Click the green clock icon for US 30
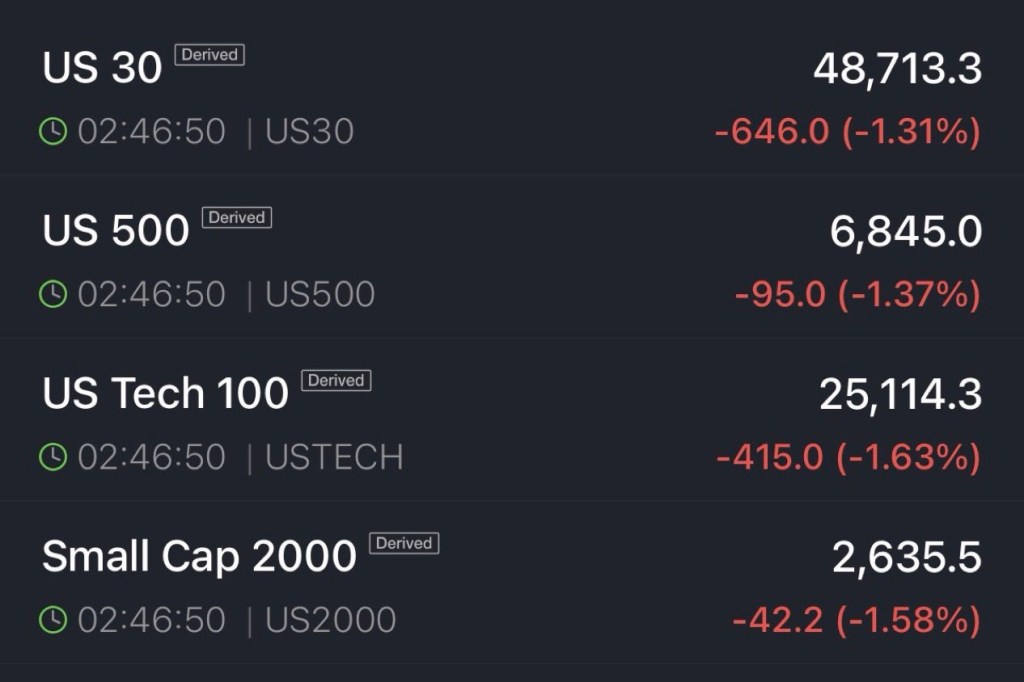The height and width of the screenshot is (682, 1024). click(x=53, y=132)
